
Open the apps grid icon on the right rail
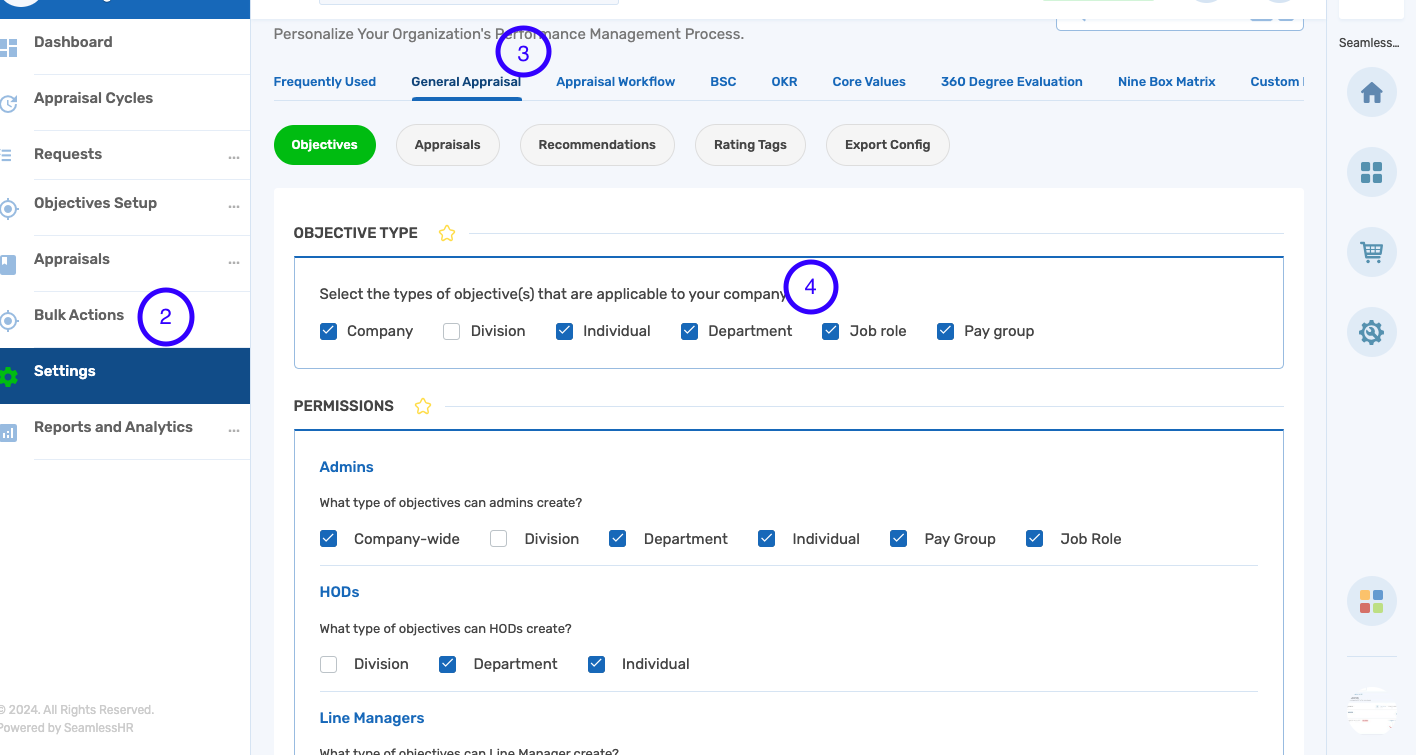point(1371,172)
